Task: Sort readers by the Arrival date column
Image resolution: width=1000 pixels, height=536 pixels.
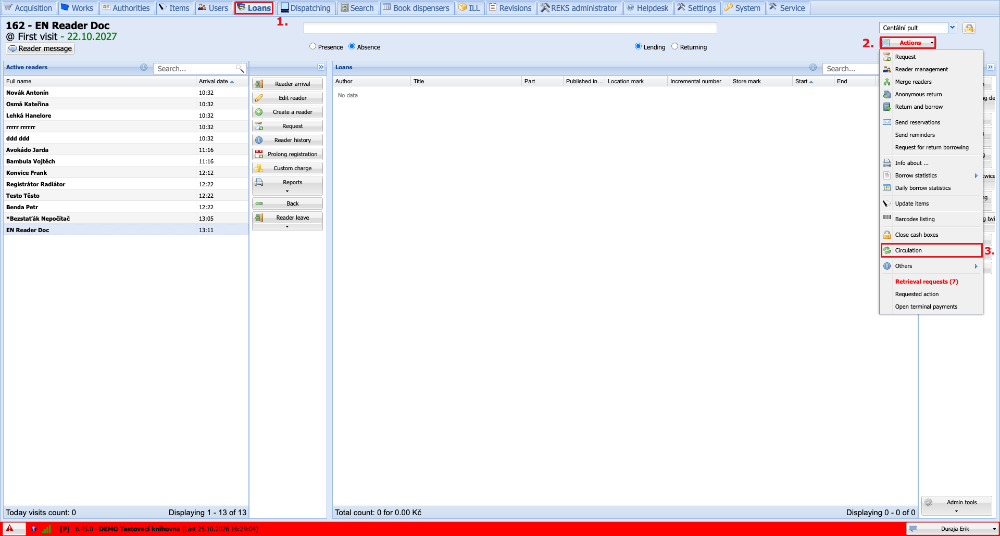Action: click(x=222, y=82)
